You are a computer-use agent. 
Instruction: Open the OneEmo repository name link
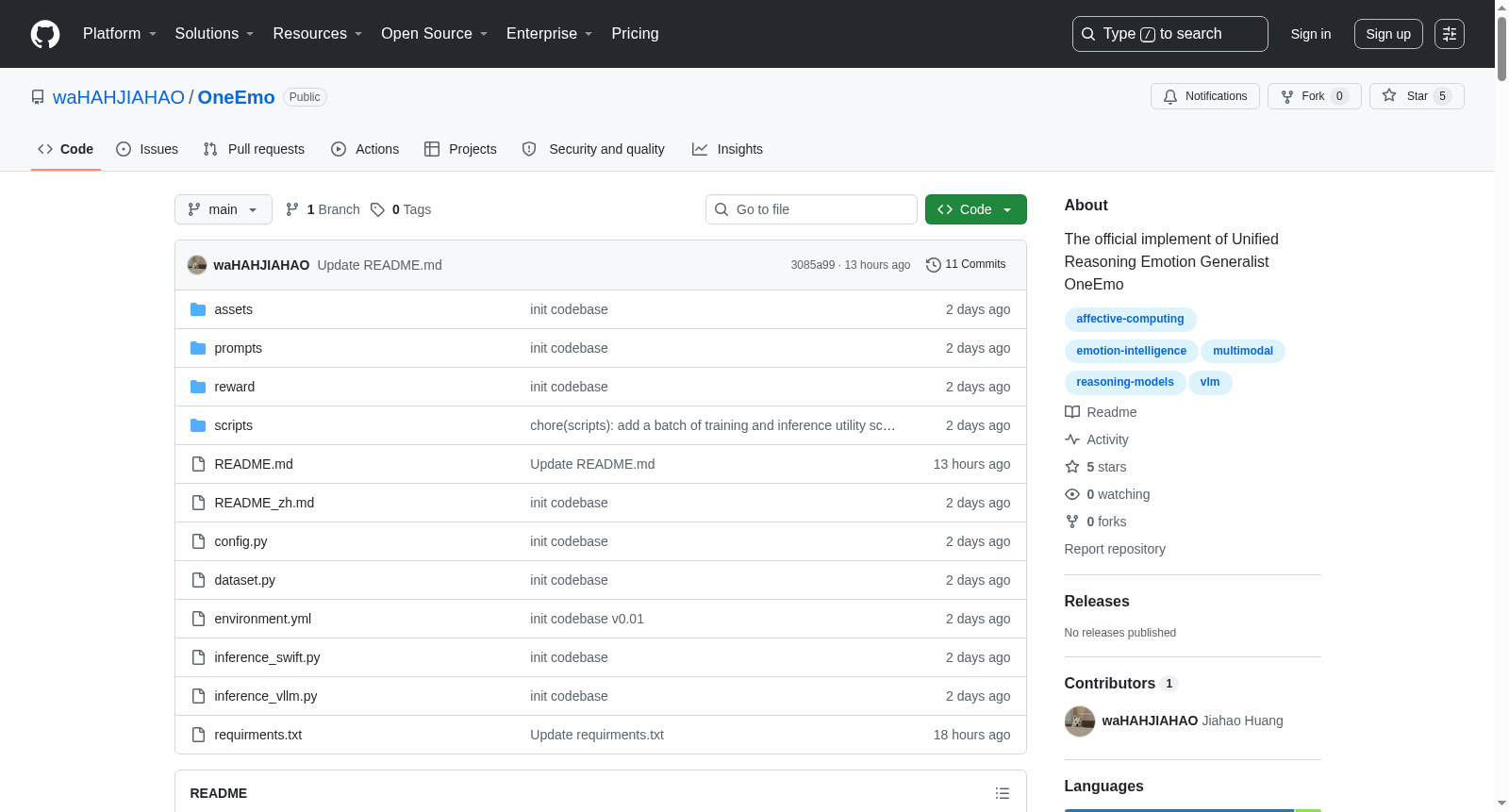click(237, 97)
